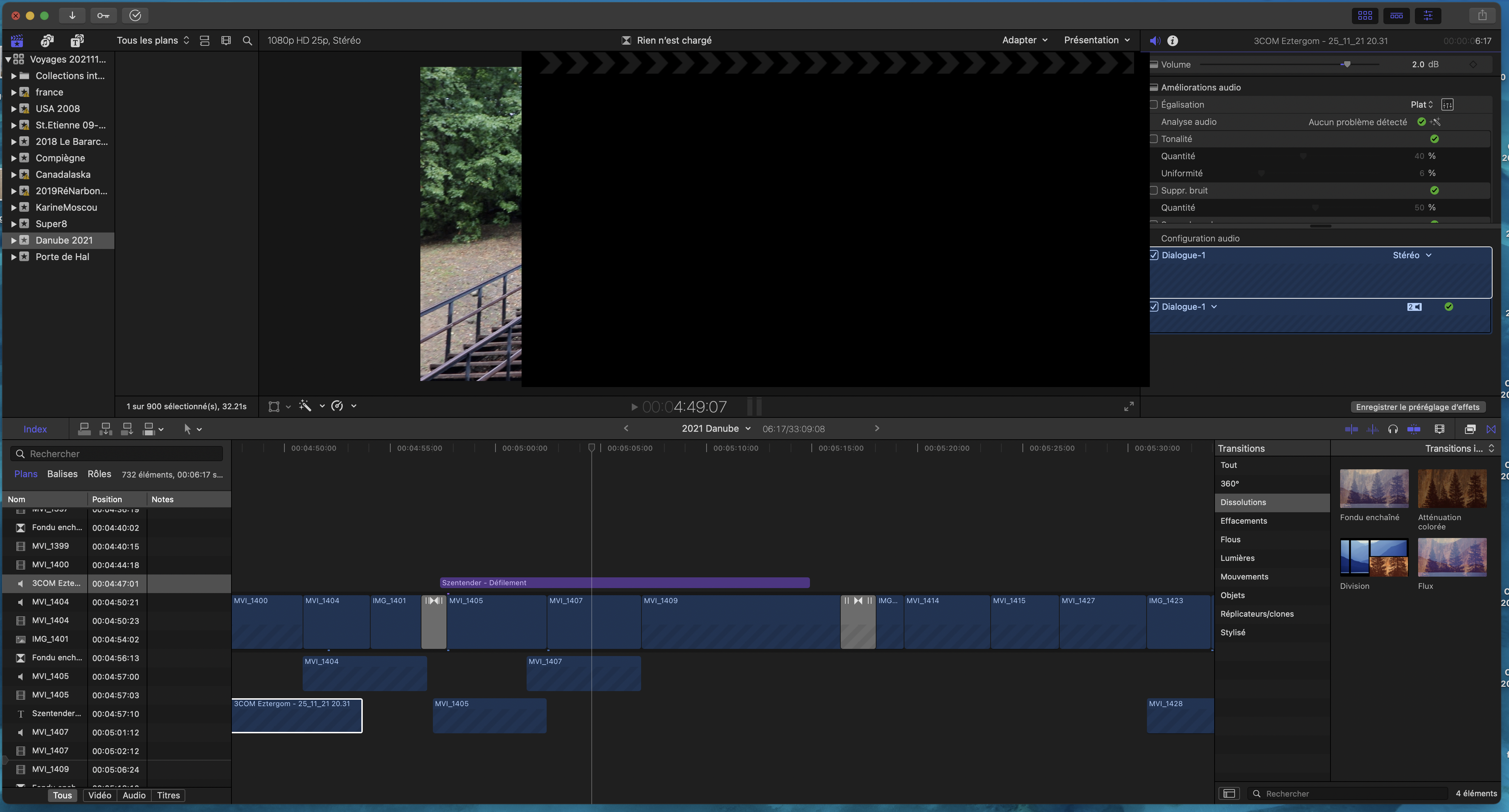The width and height of the screenshot is (1509, 812).
Task: Click the background tasks checkmark icon
Action: click(x=135, y=15)
